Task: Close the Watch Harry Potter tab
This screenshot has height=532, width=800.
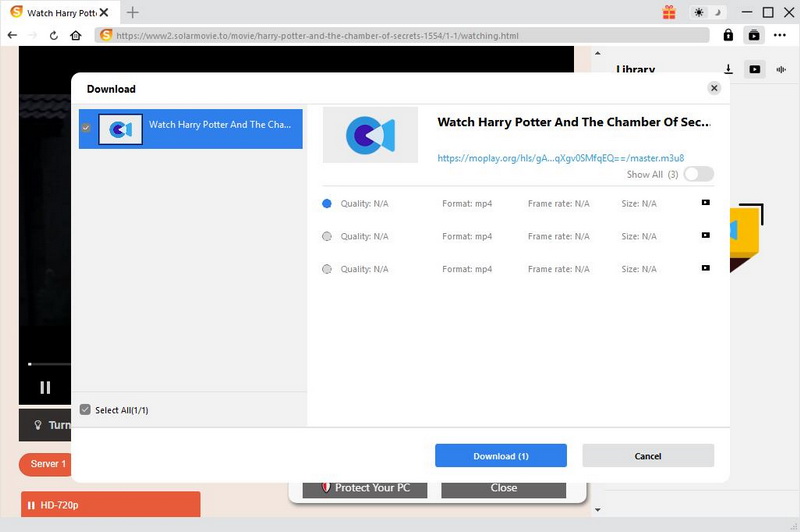Action: point(104,12)
